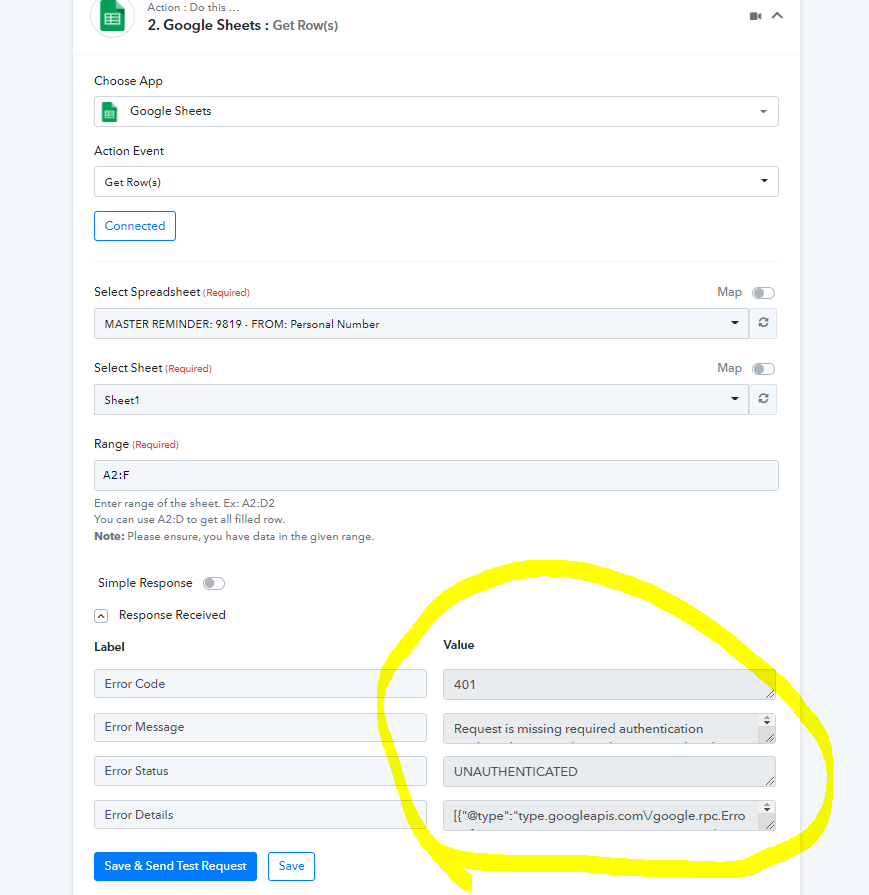Open the Select Spreadsheet dropdown
Screen dimensions: 869x895
pyautogui.click(x=421, y=324)
